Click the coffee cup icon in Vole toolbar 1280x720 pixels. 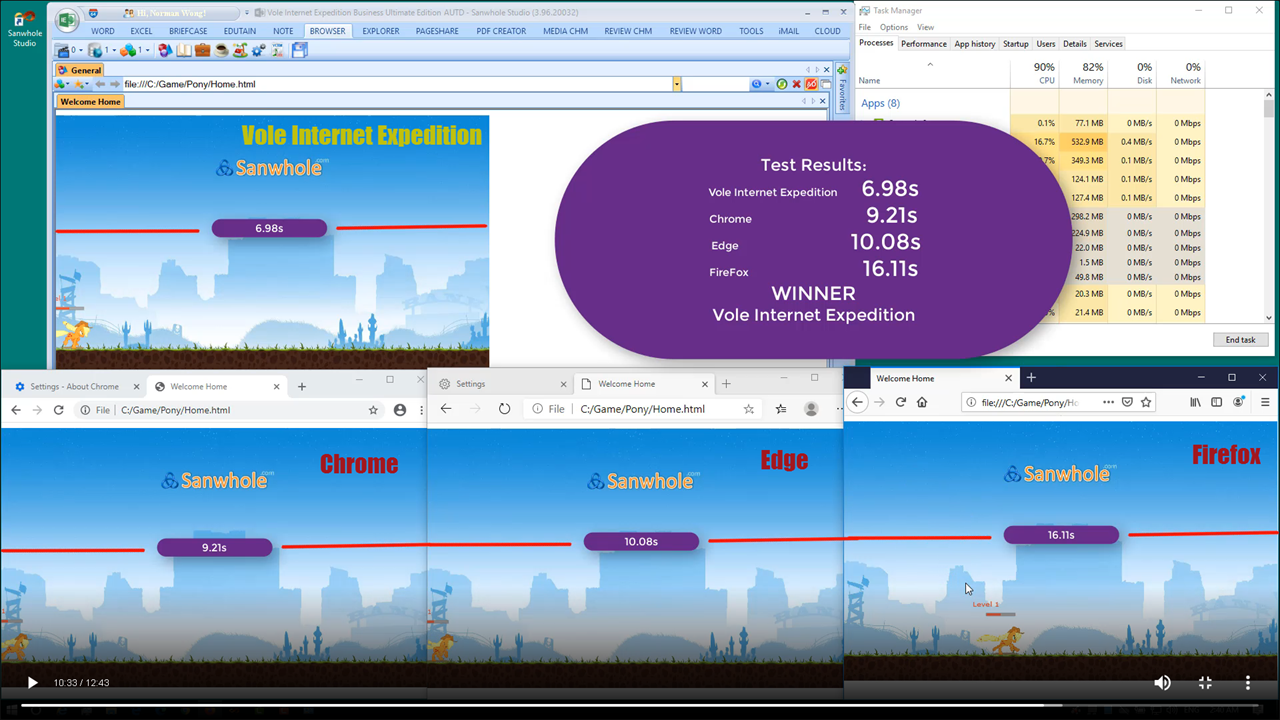pyautogui.click(x=221, y=50)
